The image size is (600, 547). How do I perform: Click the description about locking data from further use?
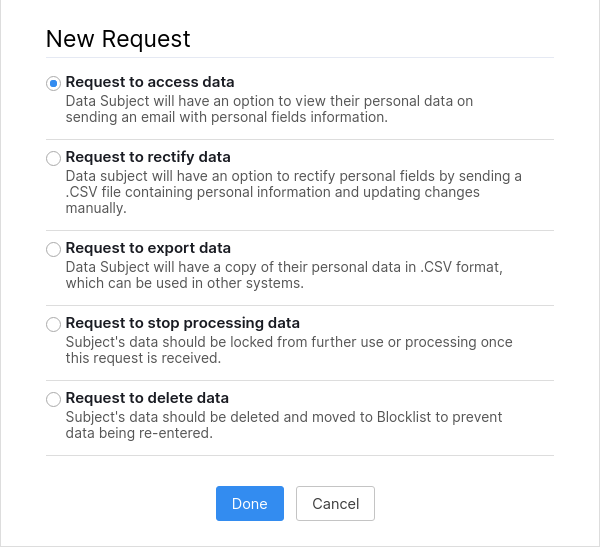pos(288,350)
